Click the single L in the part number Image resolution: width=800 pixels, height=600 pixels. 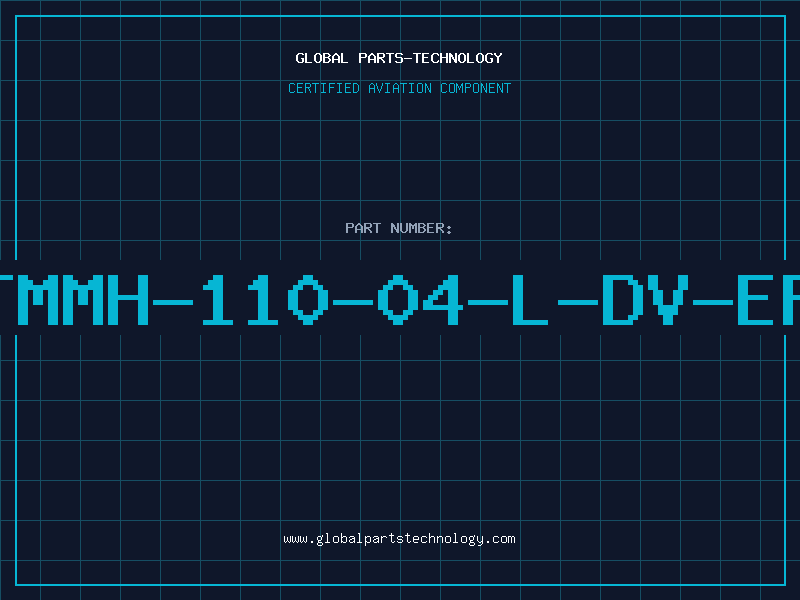click(530, 300)
